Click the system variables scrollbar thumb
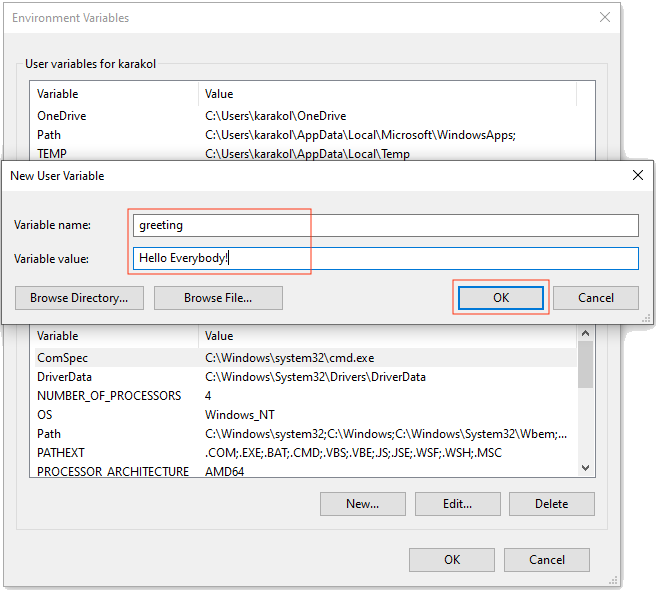This screenshot has width=656, height=591. pos(585,364)
